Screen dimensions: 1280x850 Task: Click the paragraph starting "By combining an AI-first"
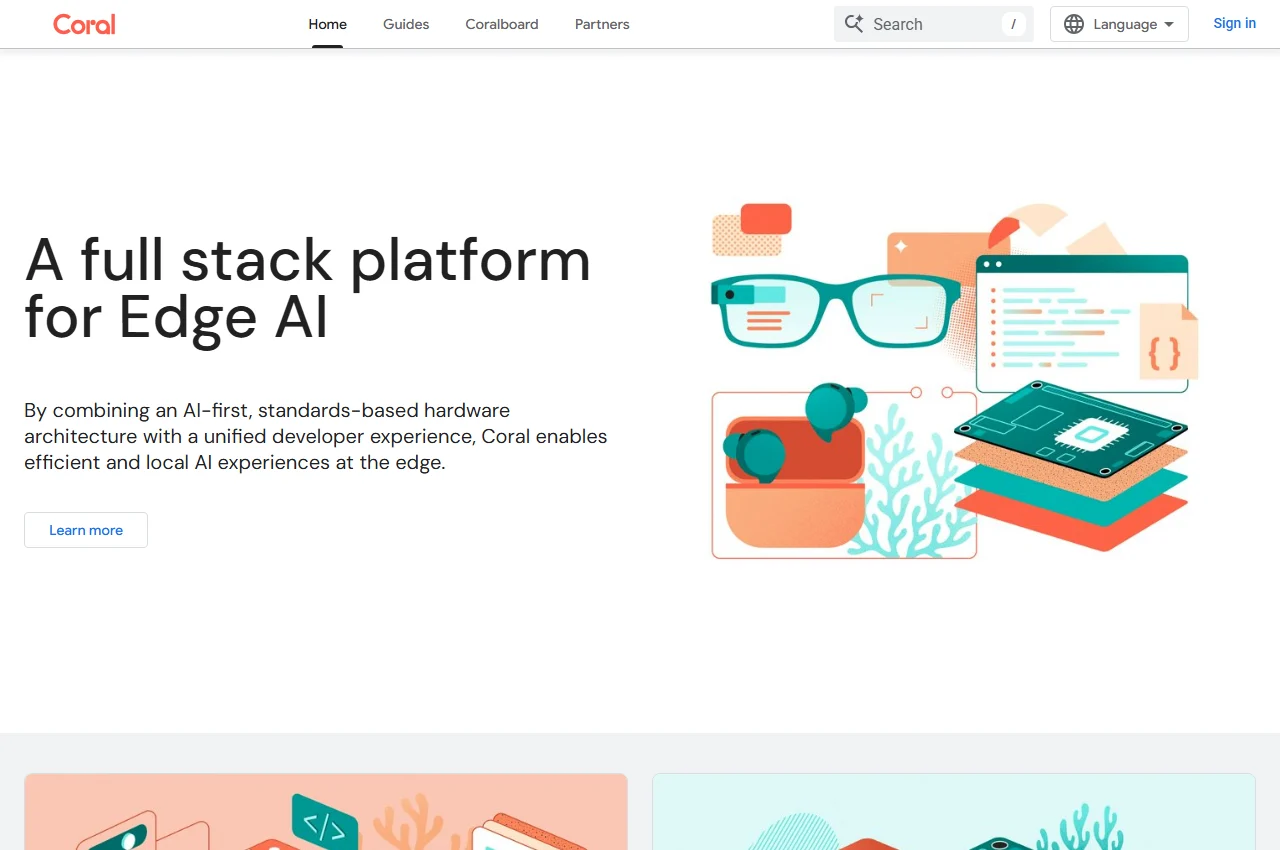(316, 436)
